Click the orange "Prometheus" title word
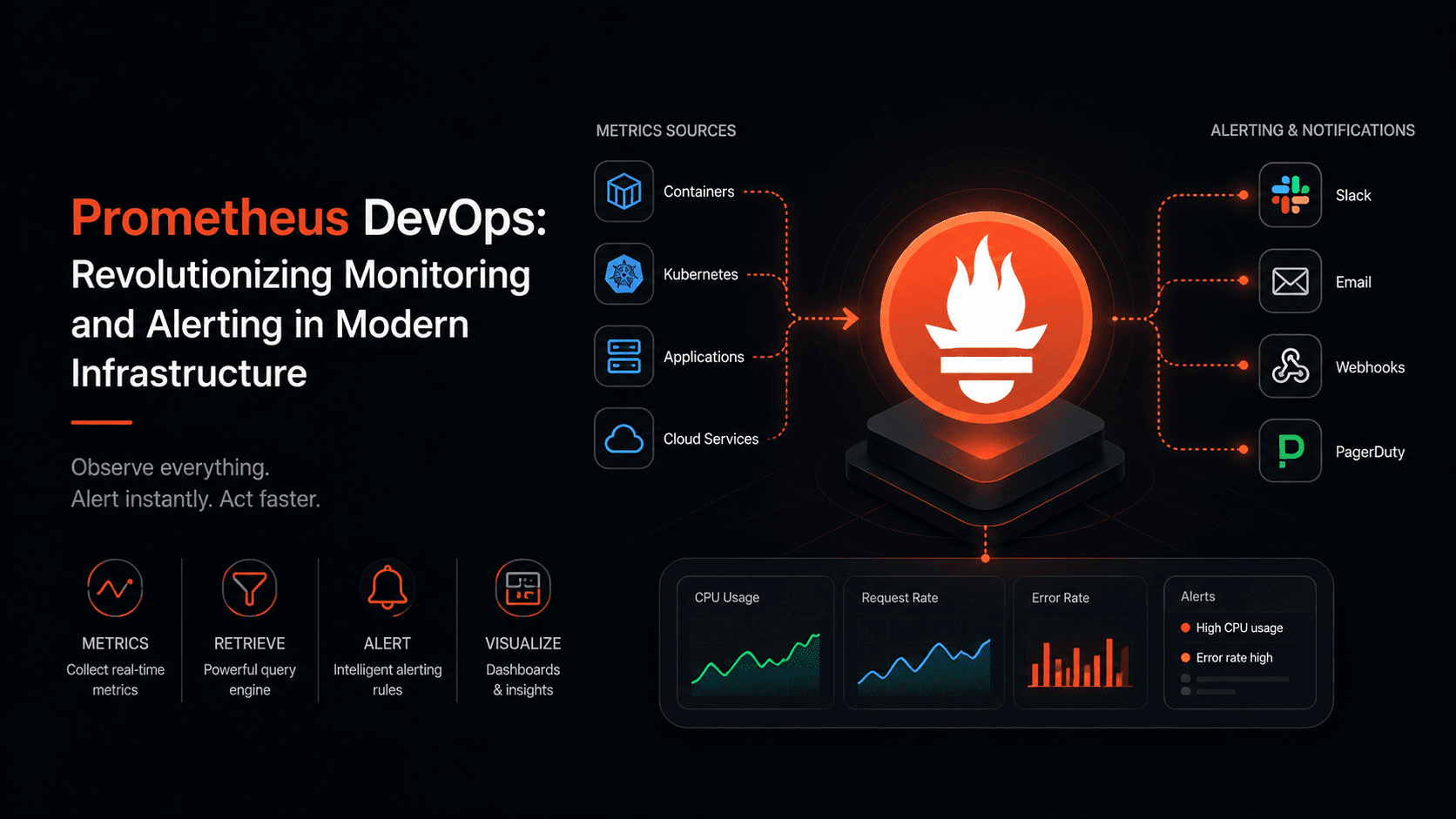Screen dimensions: 1456x819 210,218
